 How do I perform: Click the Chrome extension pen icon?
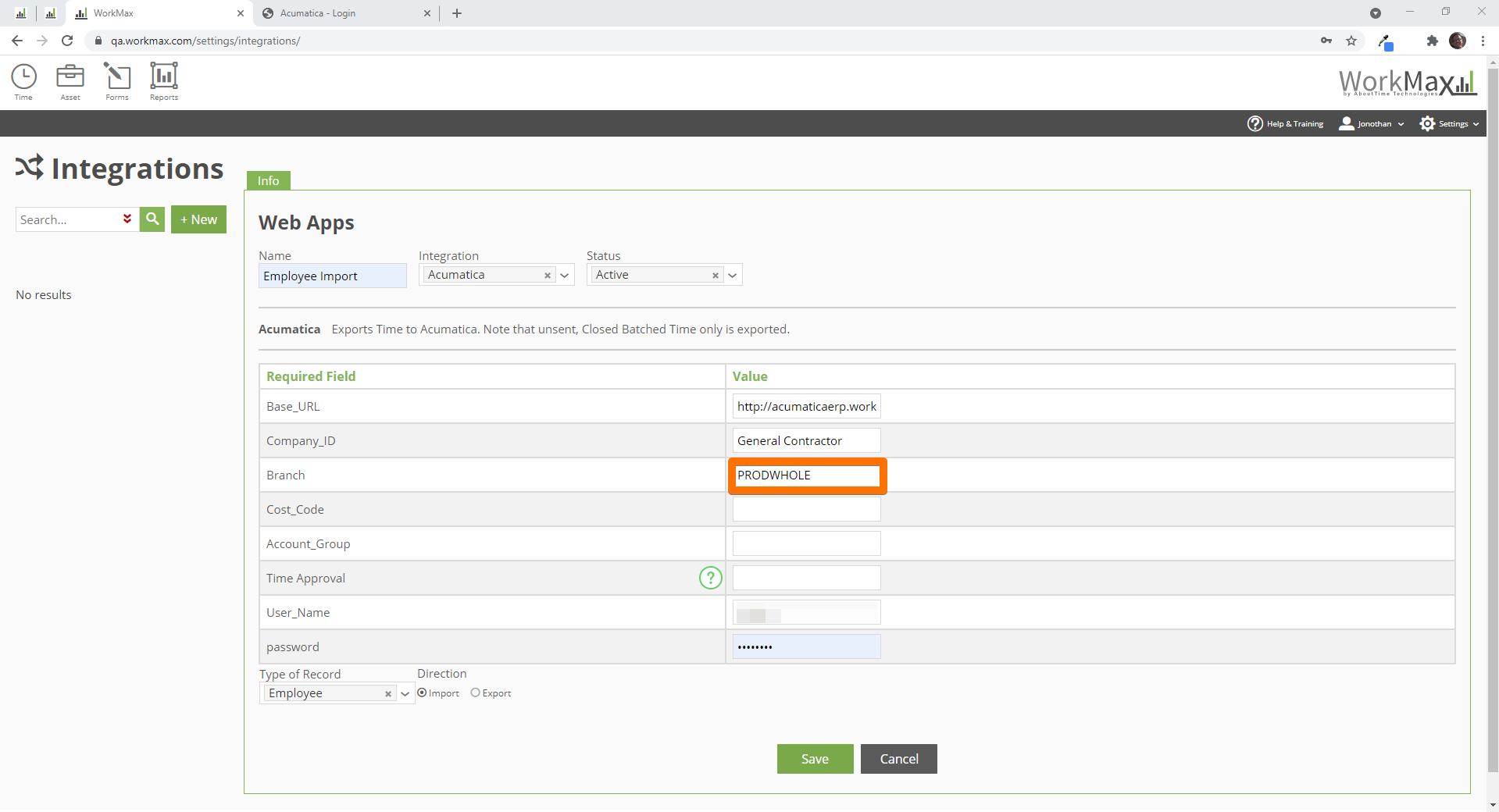[1386, 41]
